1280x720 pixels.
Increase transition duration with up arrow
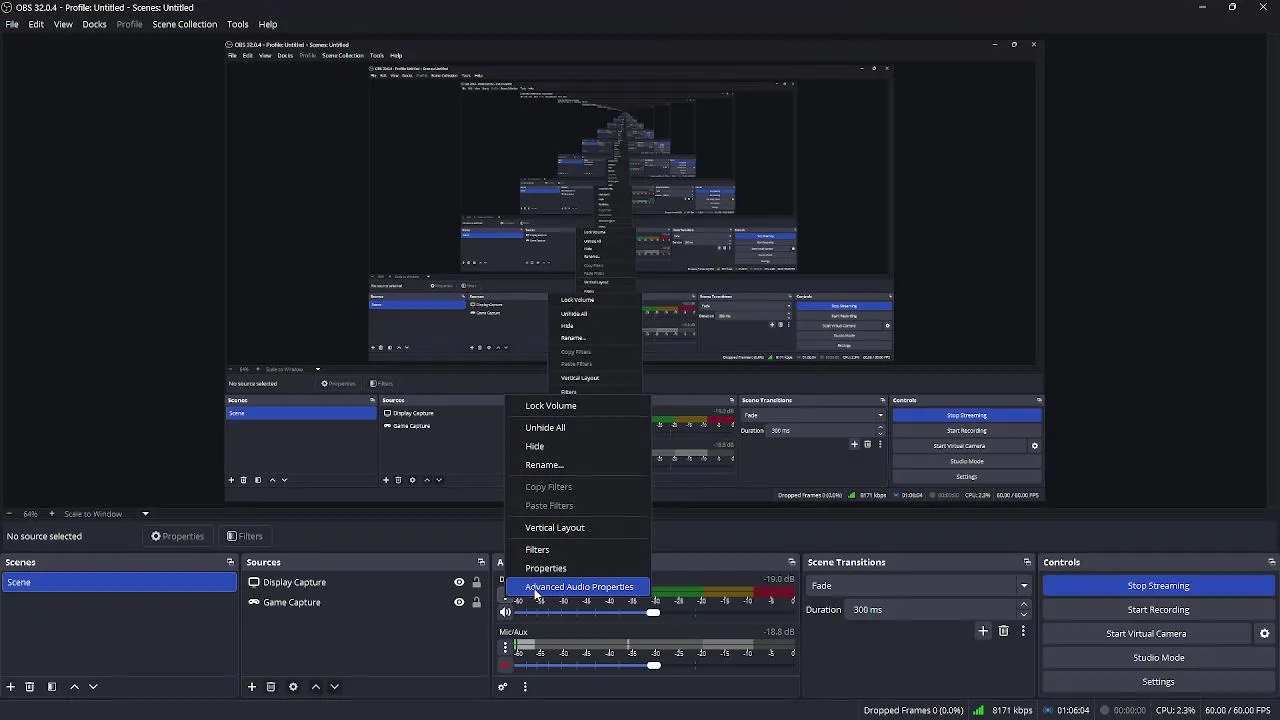1023,605
